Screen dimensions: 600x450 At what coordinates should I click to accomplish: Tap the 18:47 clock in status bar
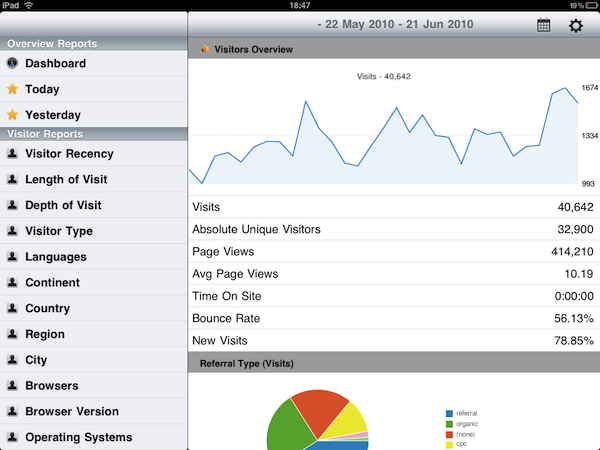click(x=300, y=5)
